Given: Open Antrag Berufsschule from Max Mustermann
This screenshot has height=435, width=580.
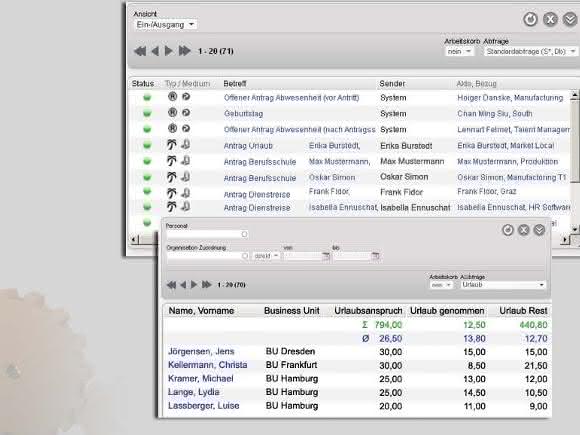Looking at the screenshot, I should click(260, 162).
